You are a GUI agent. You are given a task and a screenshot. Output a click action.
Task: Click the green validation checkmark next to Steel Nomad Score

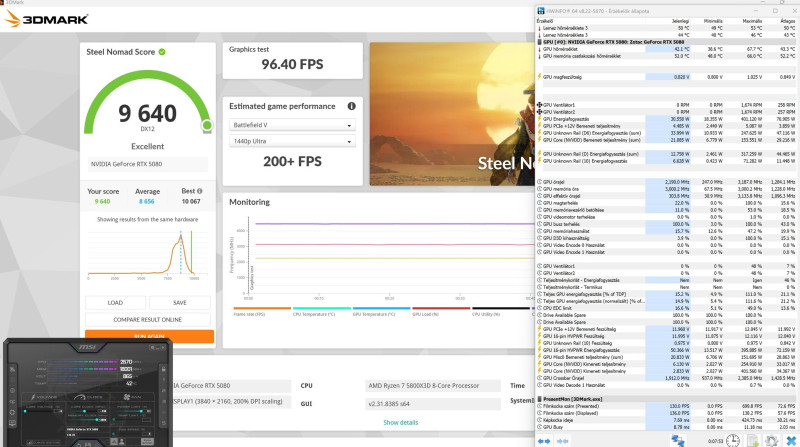[162, 52]
